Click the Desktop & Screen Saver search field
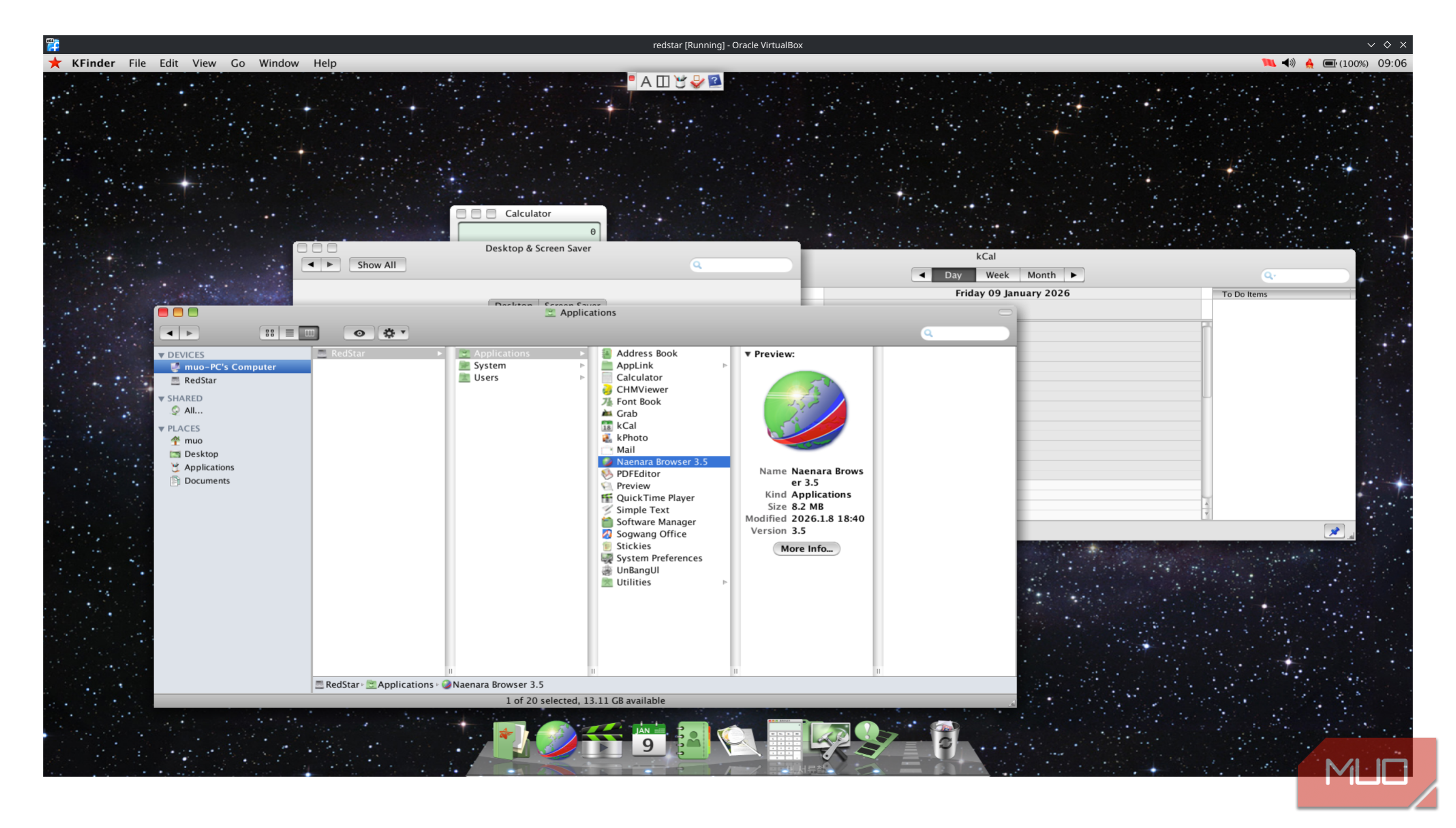Image resolution: width=1456 pixels, height=828 pixels. 741,265
